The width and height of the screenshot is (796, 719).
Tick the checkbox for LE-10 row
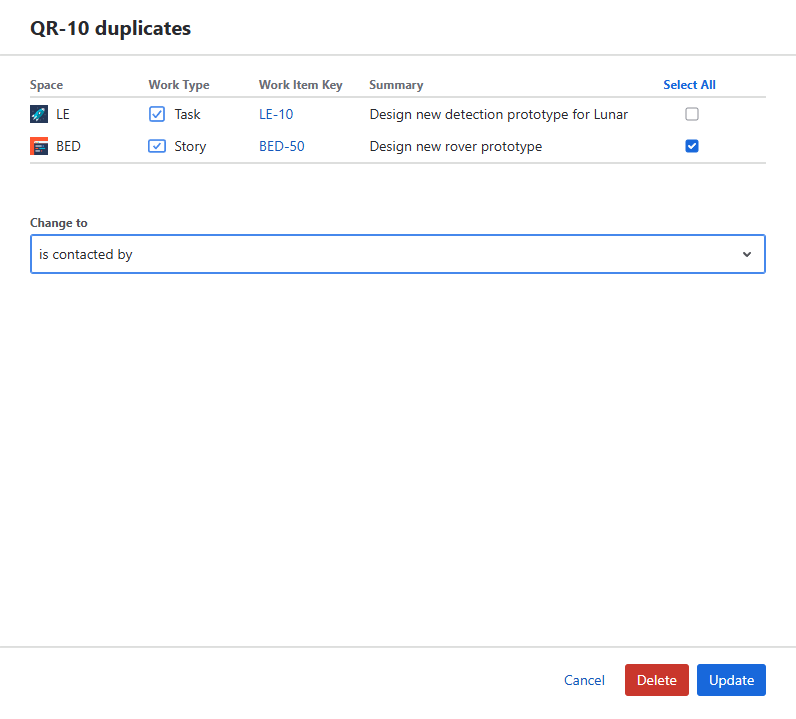[691, 114]
